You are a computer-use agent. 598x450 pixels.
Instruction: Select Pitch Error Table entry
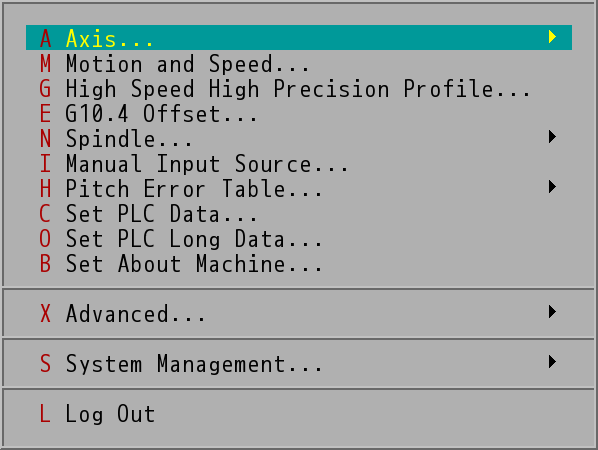[299, 188]
